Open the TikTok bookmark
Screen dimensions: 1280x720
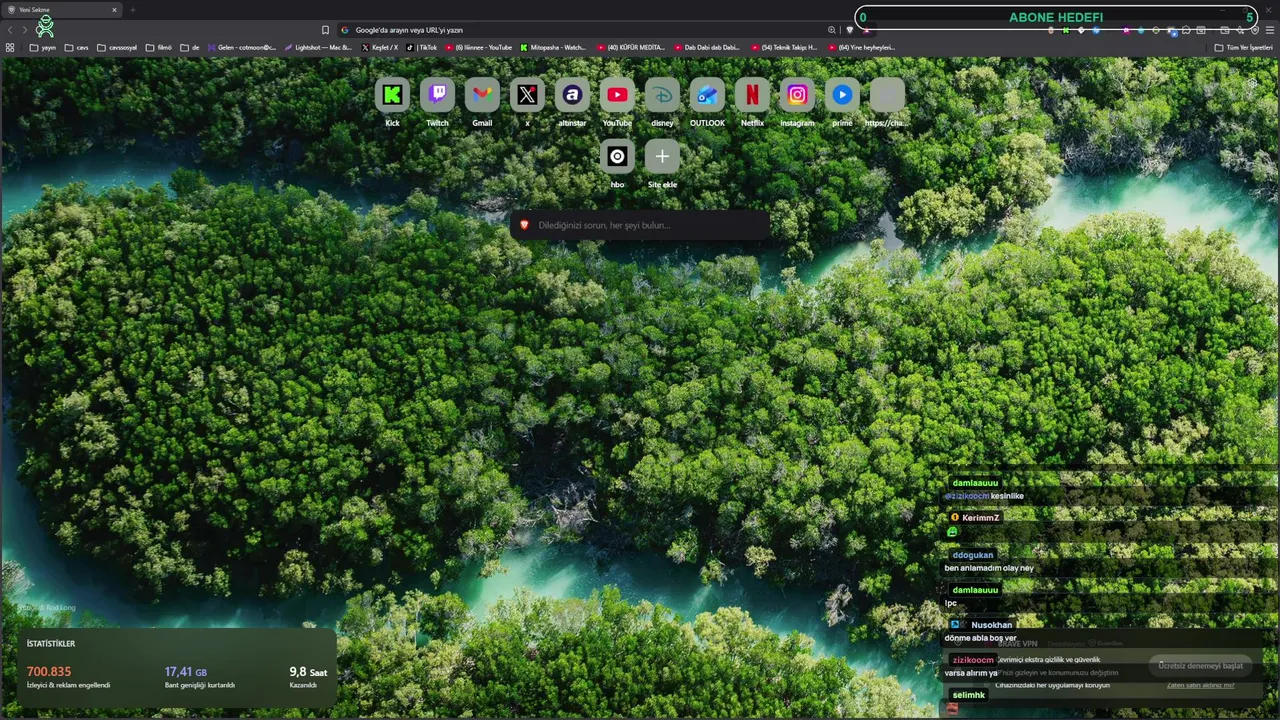[x=422, y=47]
